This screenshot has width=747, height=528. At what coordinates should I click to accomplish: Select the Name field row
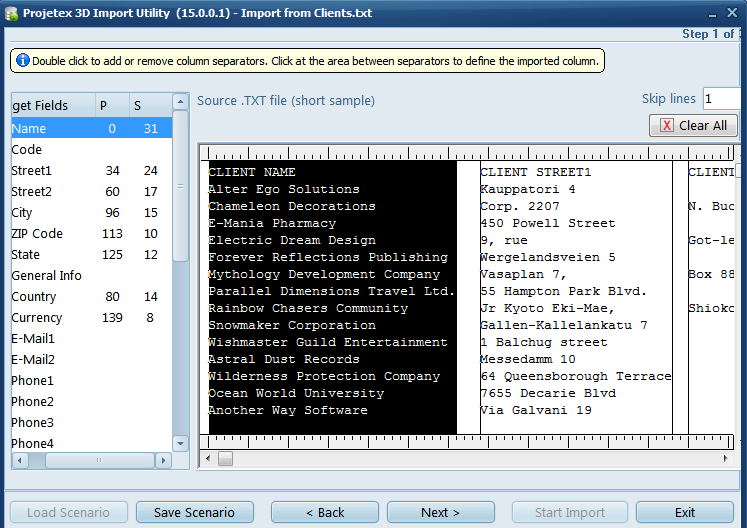tap(91, 128)
